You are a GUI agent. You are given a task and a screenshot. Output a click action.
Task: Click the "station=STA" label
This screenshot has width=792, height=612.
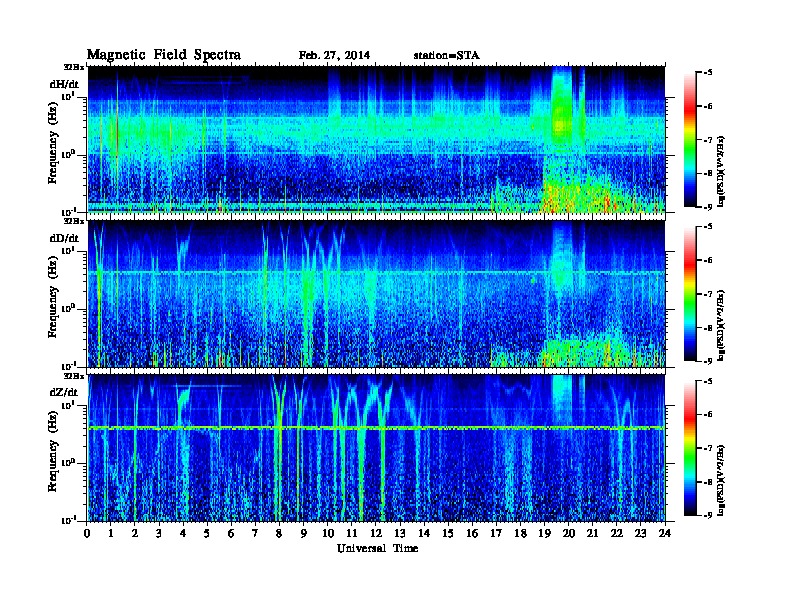tap(447, 56)
